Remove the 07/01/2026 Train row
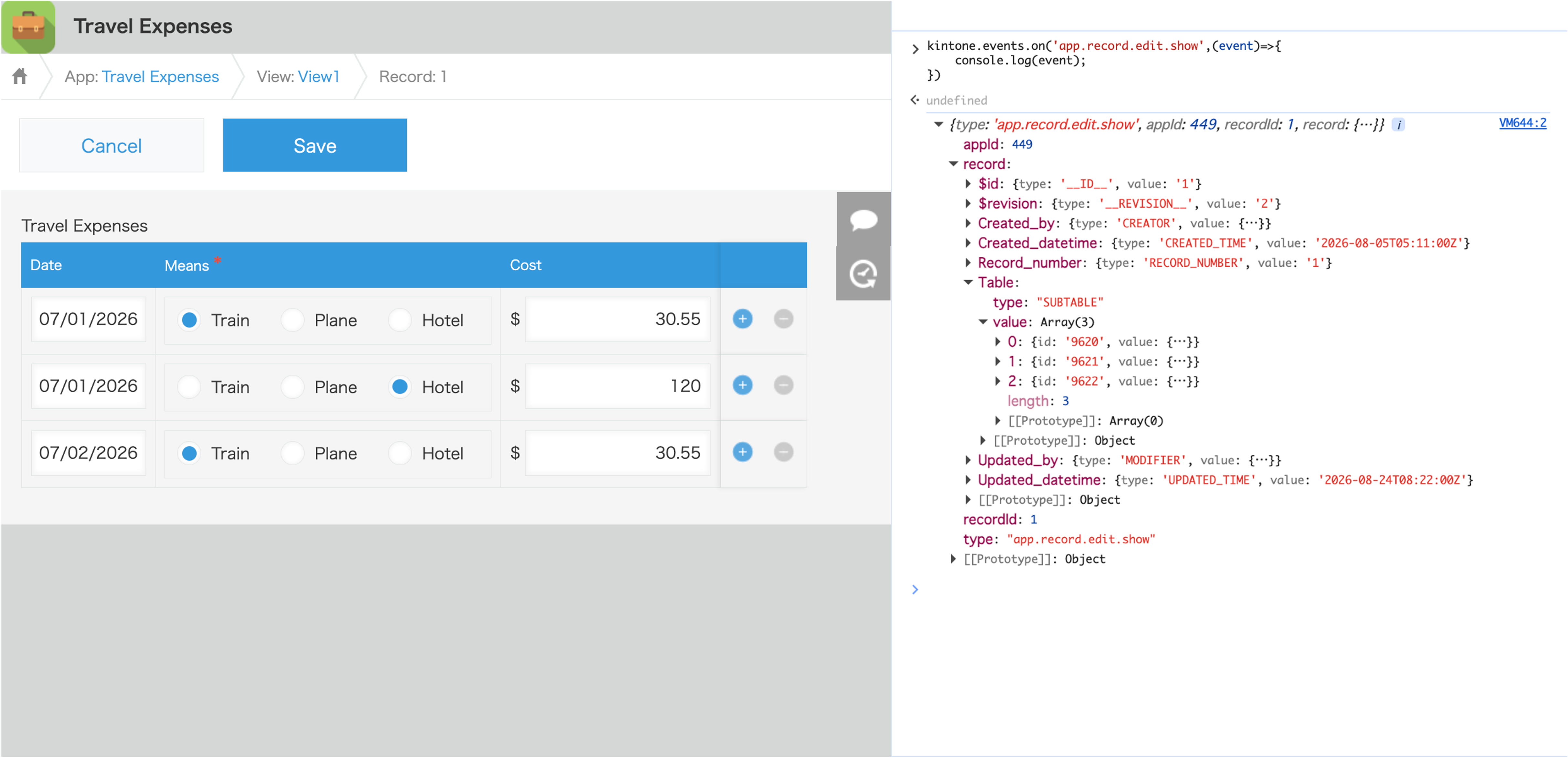This screenshot has width=1568, height=758. [x=784, y=319]
